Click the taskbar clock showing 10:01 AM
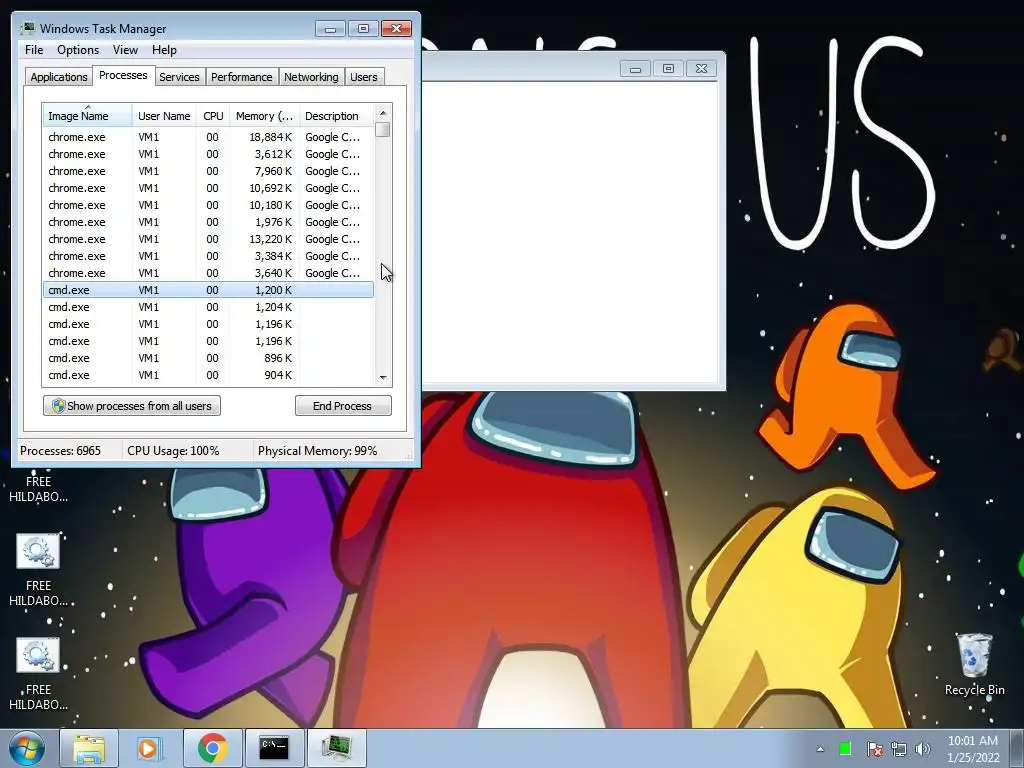The image size is (1024, 768). 972,748
